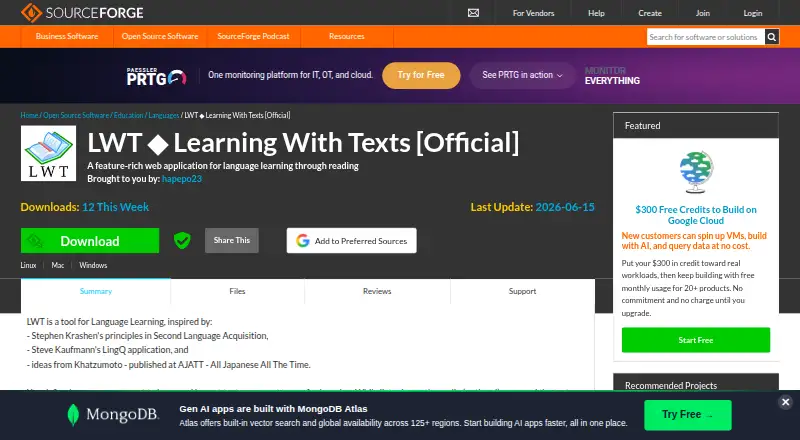Click the Paessler PRTG logo
This screenshot has width=800, height=440.
point(157,77)
